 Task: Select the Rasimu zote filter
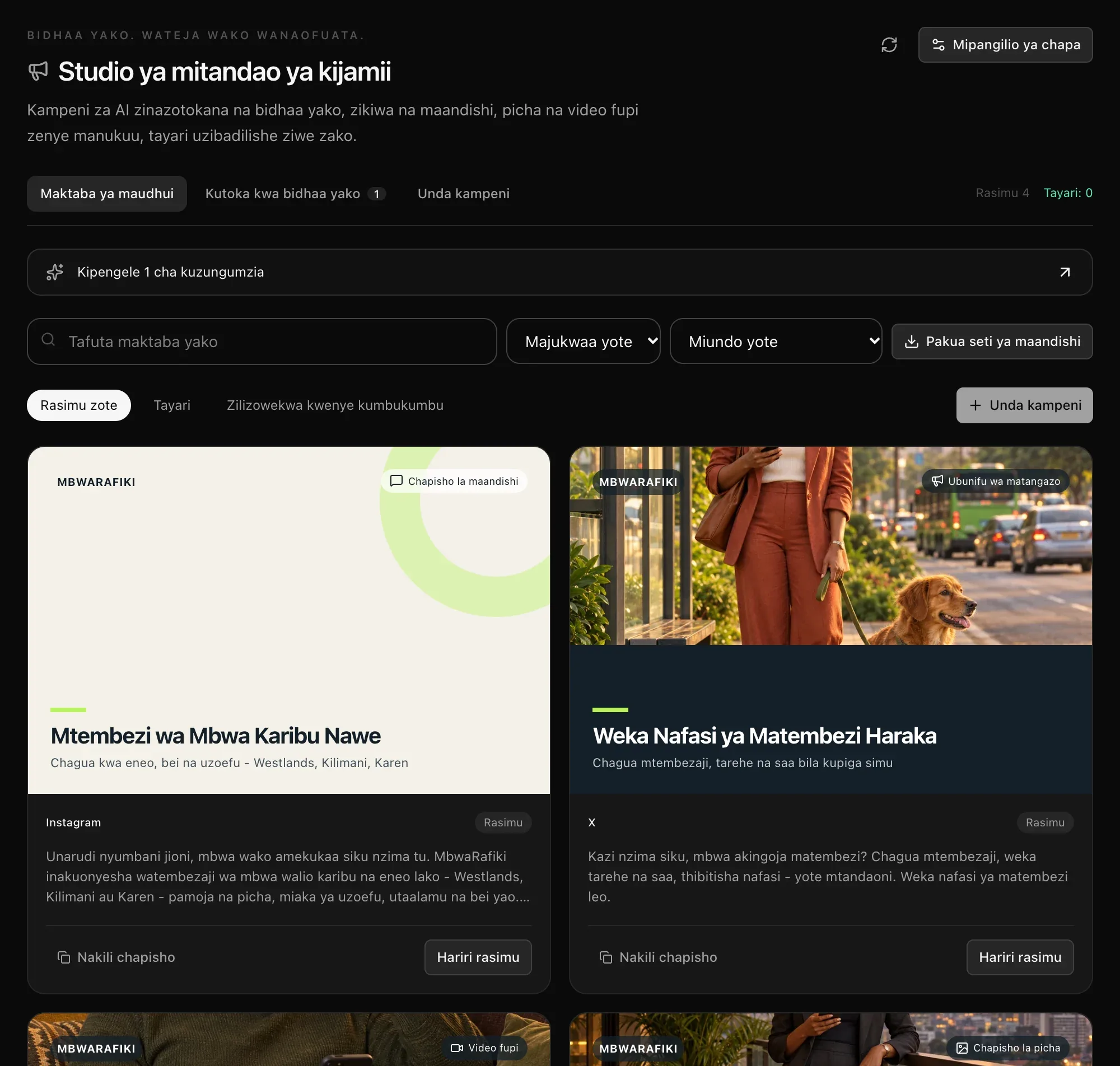click(79, 405)
